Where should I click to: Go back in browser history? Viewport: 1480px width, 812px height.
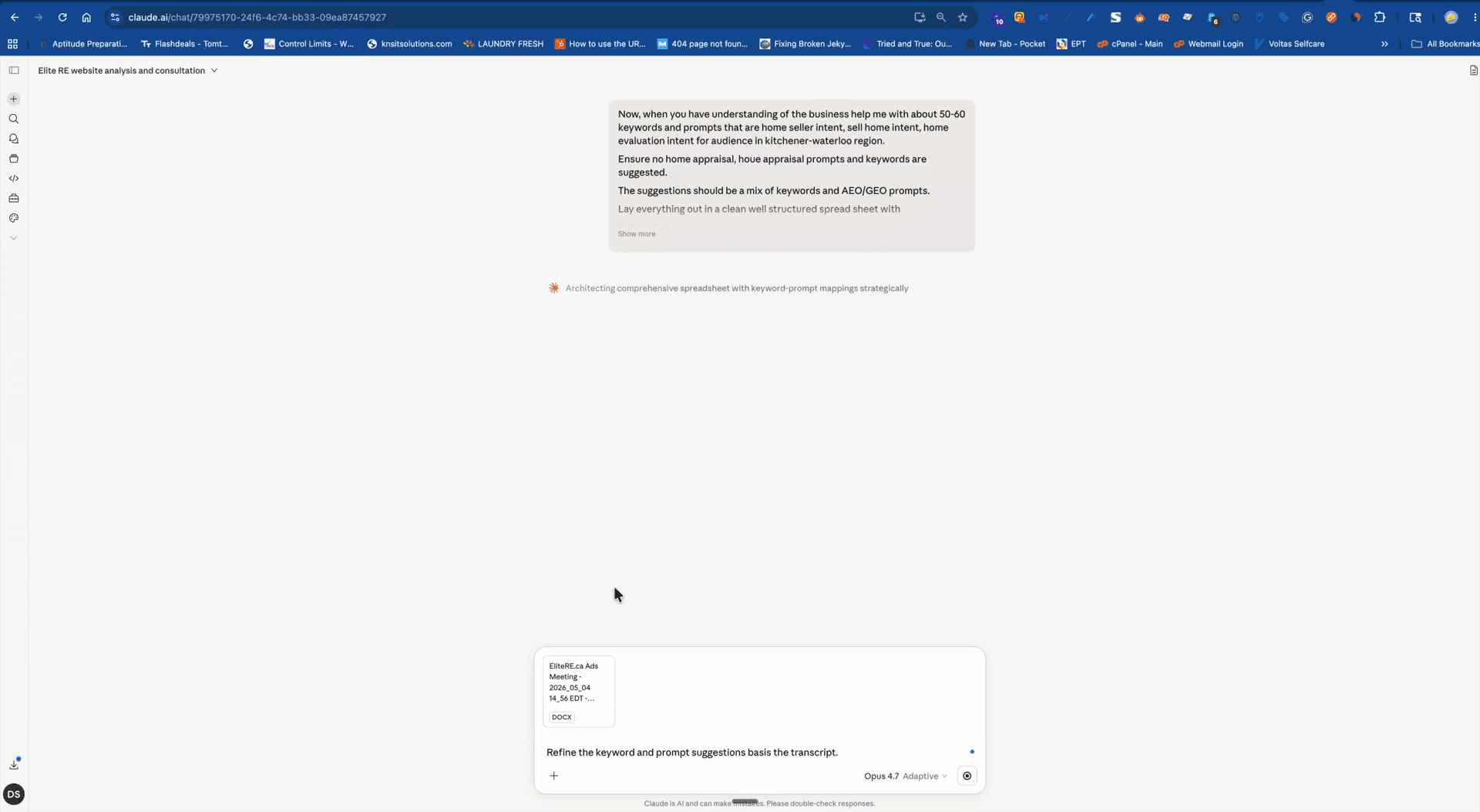point(15,17)
